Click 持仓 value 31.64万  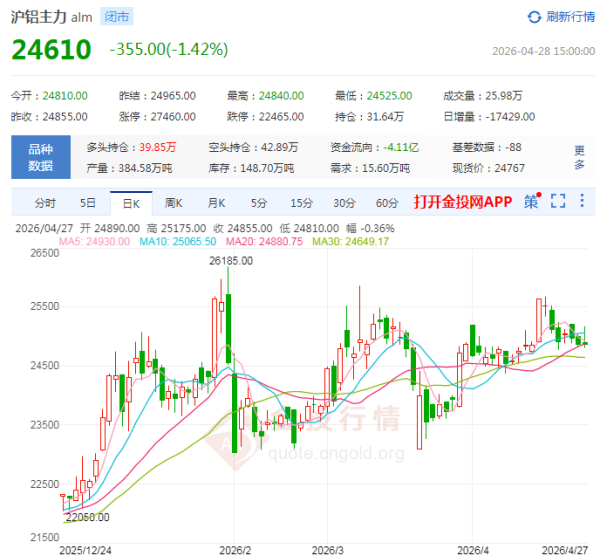(x=385, y=117)
